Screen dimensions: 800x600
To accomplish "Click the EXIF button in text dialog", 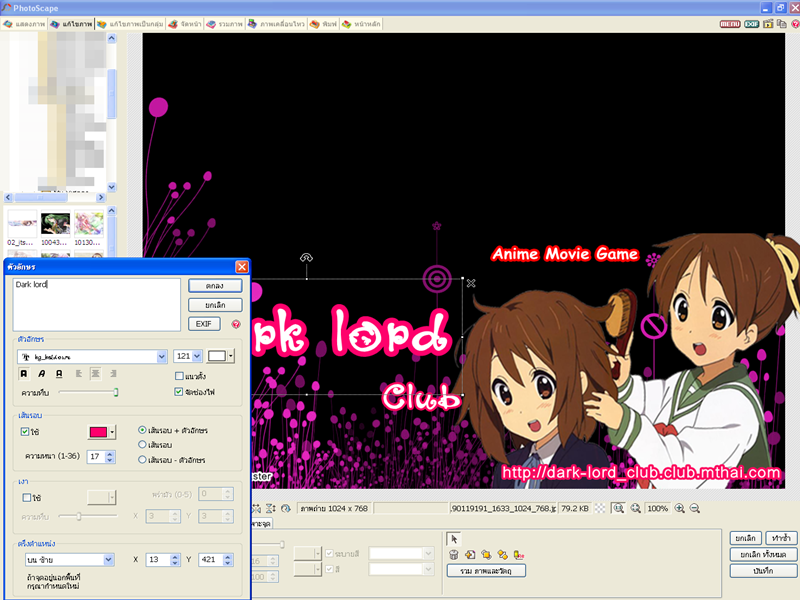I will tap(204, 324).
